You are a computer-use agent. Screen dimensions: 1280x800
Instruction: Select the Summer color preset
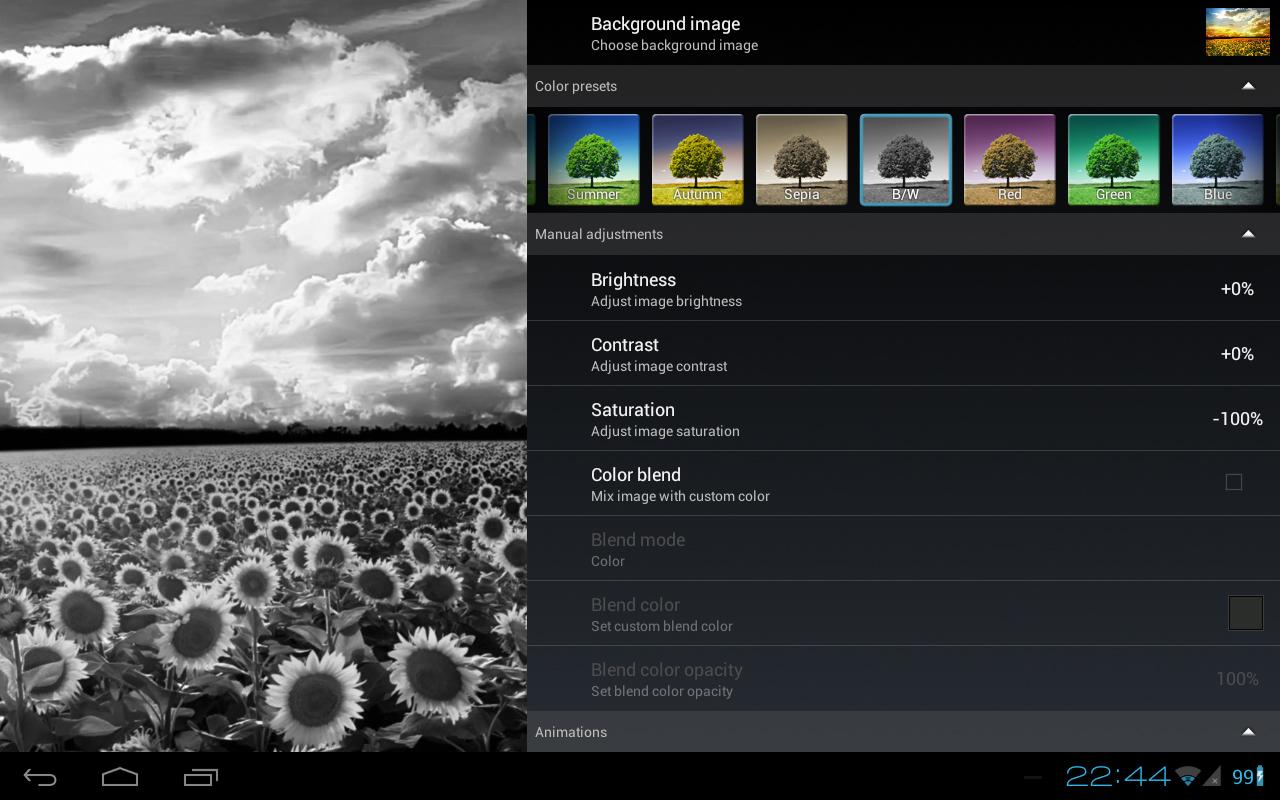click(x=593, y=160)
